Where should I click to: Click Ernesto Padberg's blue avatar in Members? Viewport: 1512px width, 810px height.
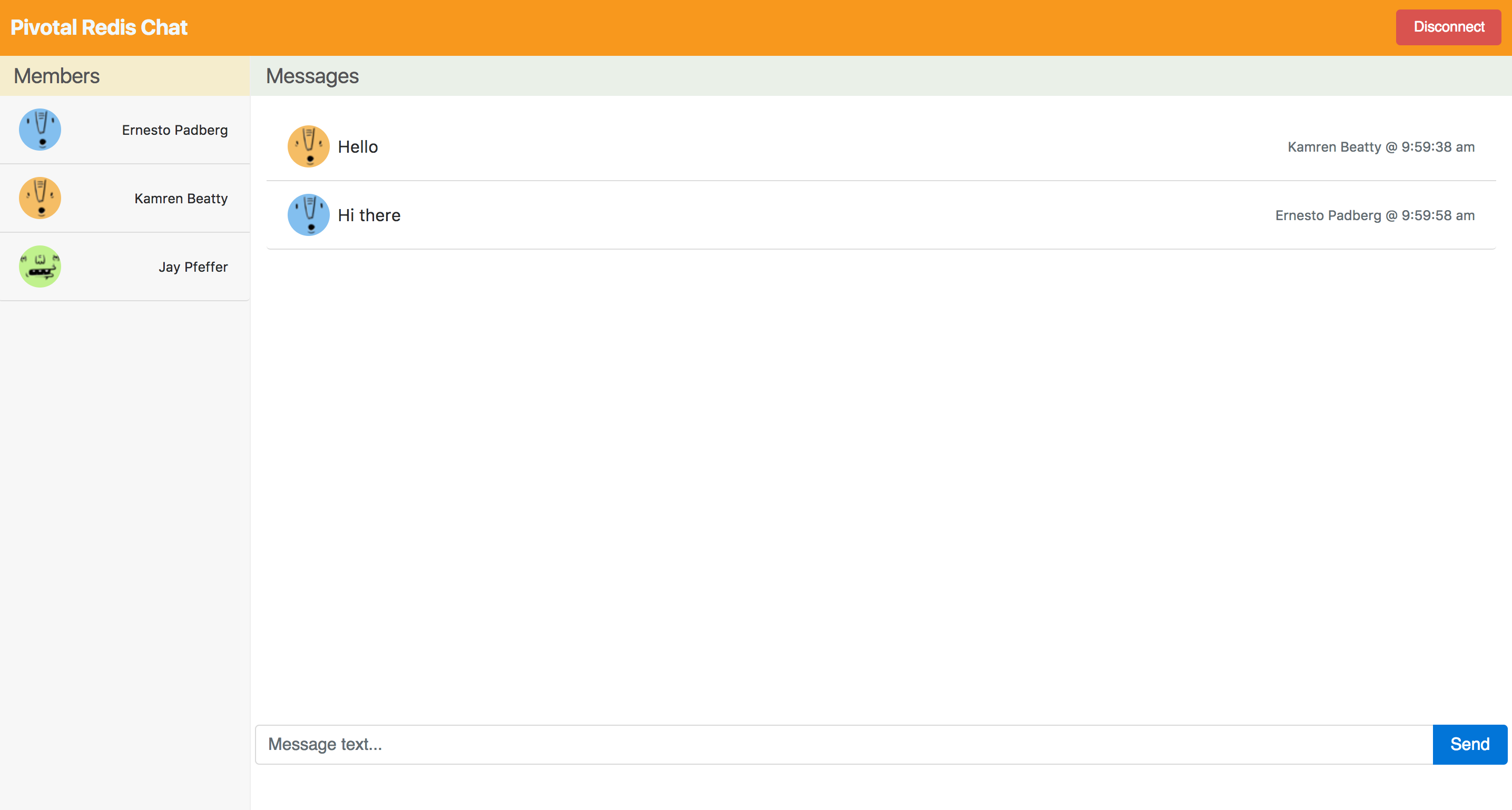tap(40, 130)
